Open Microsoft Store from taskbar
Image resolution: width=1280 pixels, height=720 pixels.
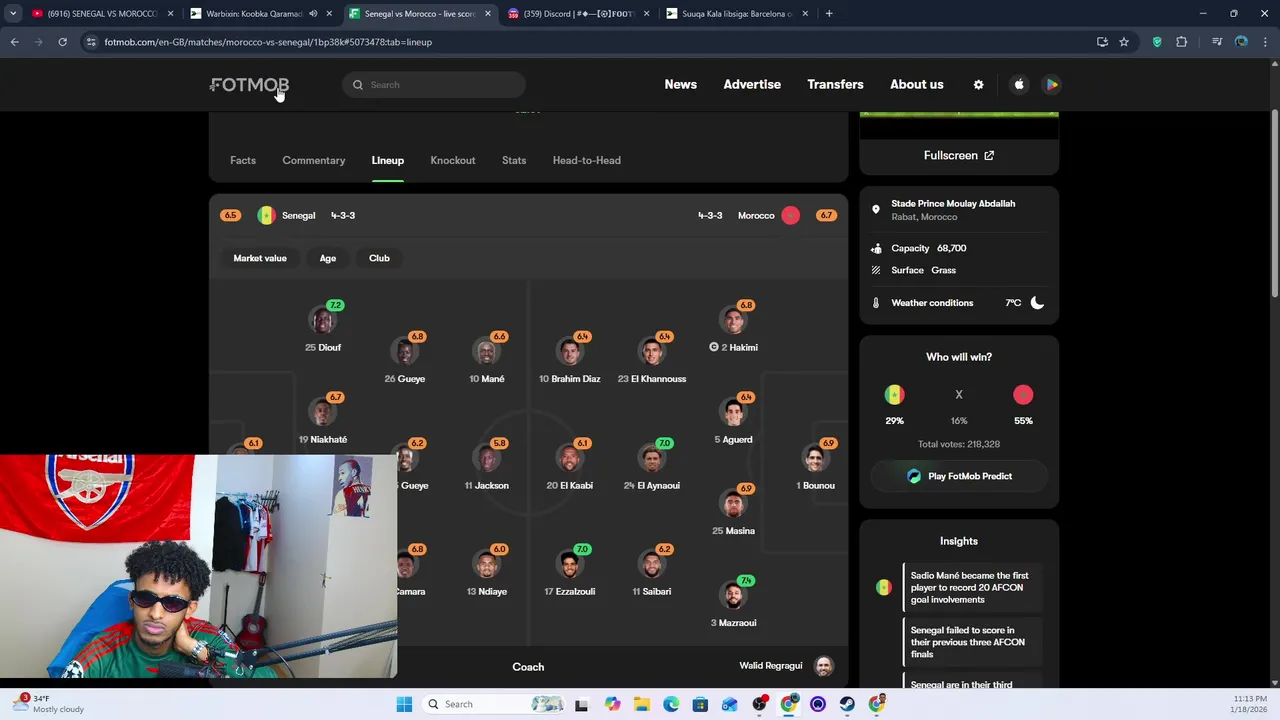tap(700, 704)
